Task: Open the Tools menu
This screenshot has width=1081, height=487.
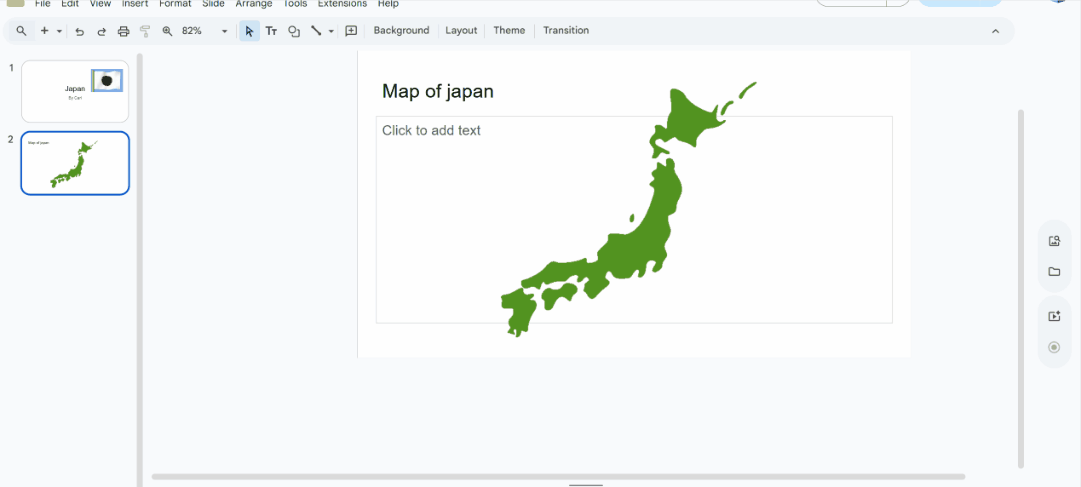Action: click(x=295, y=3)
